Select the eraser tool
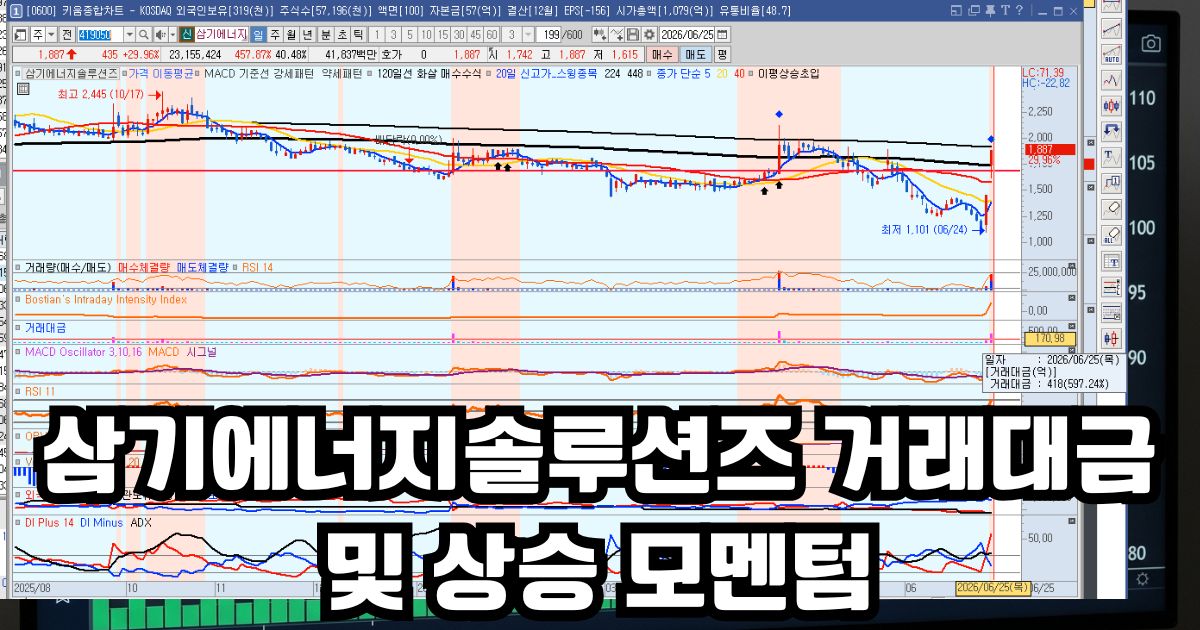The width and height of the screenshot is (1200, 630). click(x=1112, y=209)
